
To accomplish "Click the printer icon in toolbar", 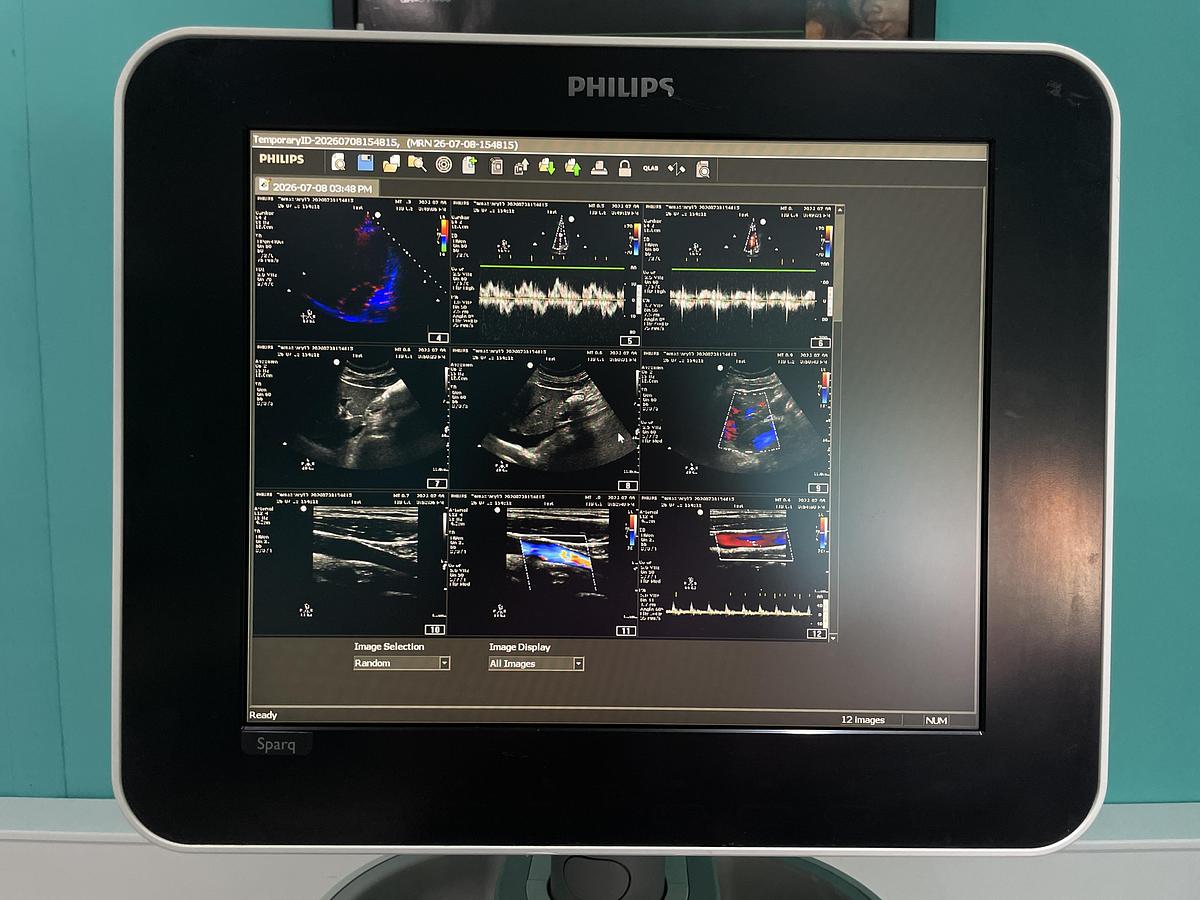I will [x=598, y=167].
